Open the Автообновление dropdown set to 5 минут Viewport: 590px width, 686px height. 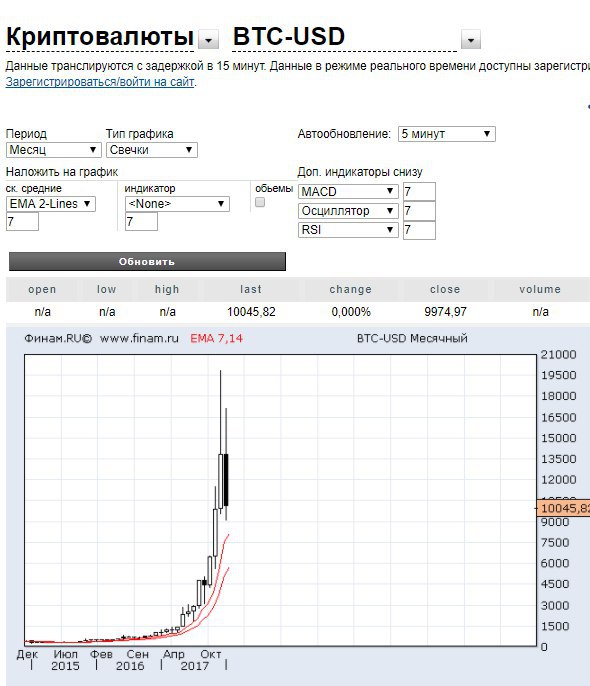point(447,134)
